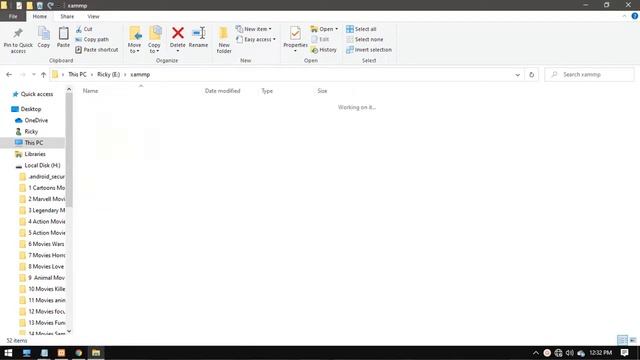Show file History
Image resolution: width=640 pixels, height=360 pixels.
pos(324,49)
